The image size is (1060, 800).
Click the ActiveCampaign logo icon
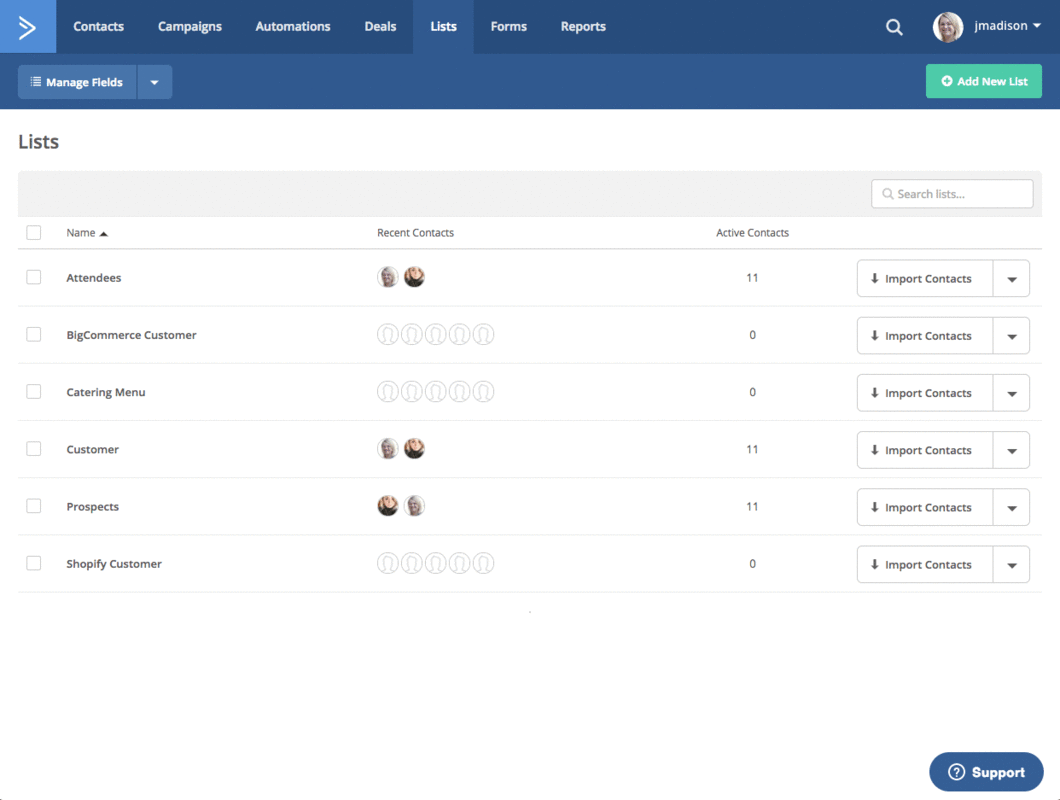(28, 27)
